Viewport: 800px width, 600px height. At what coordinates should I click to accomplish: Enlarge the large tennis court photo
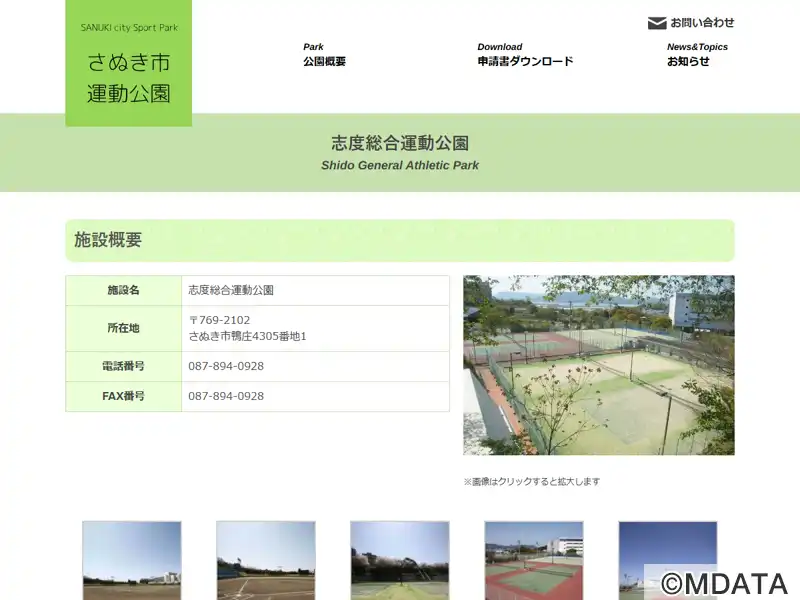[x=598, y=365]
